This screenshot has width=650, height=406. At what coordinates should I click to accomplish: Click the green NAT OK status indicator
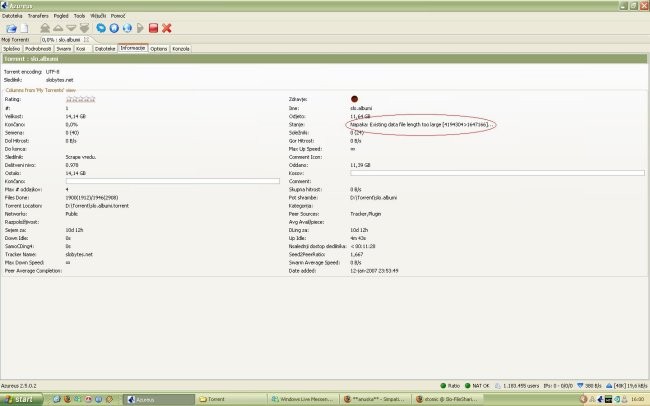477,386
